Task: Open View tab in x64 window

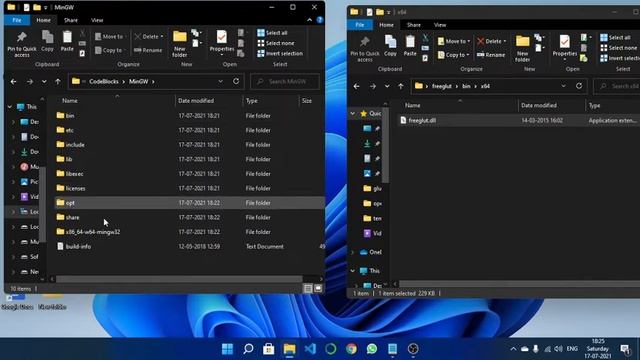Action: coord(440,25)
